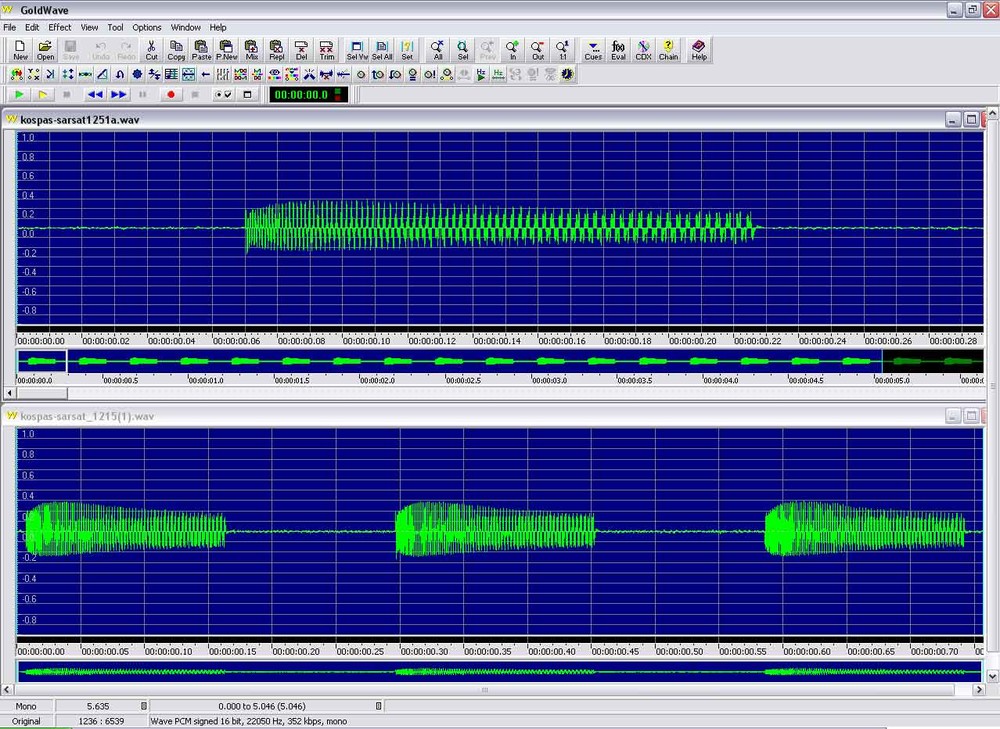Click the Mix toolbar icon

pos(252,50)
